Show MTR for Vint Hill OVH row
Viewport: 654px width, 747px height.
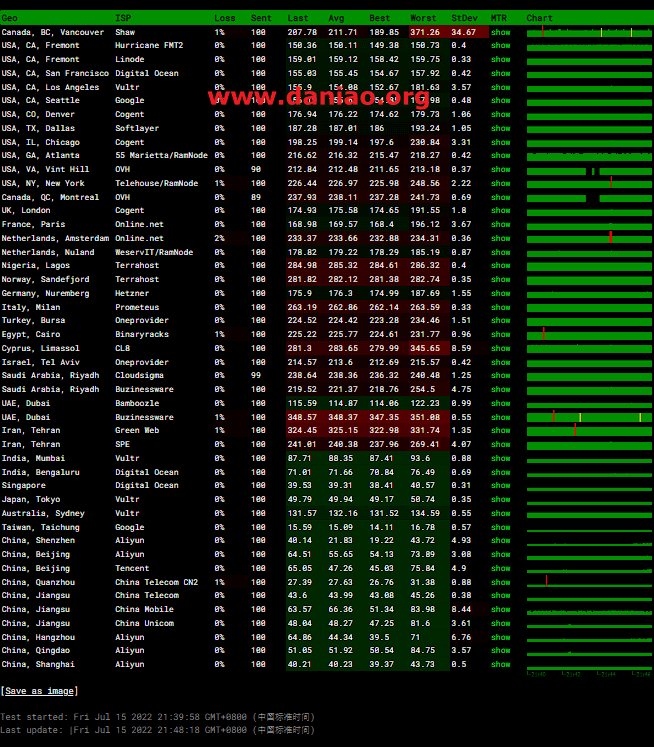(500, 169)
